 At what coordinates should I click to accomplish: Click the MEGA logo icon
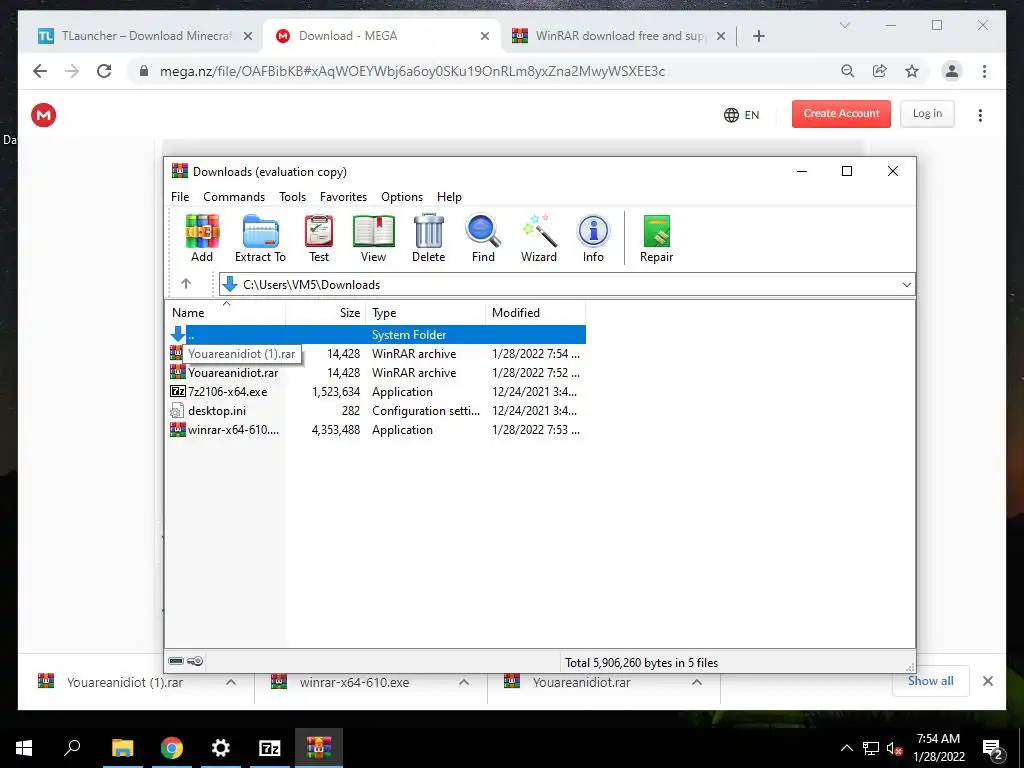tap(44, 115)
